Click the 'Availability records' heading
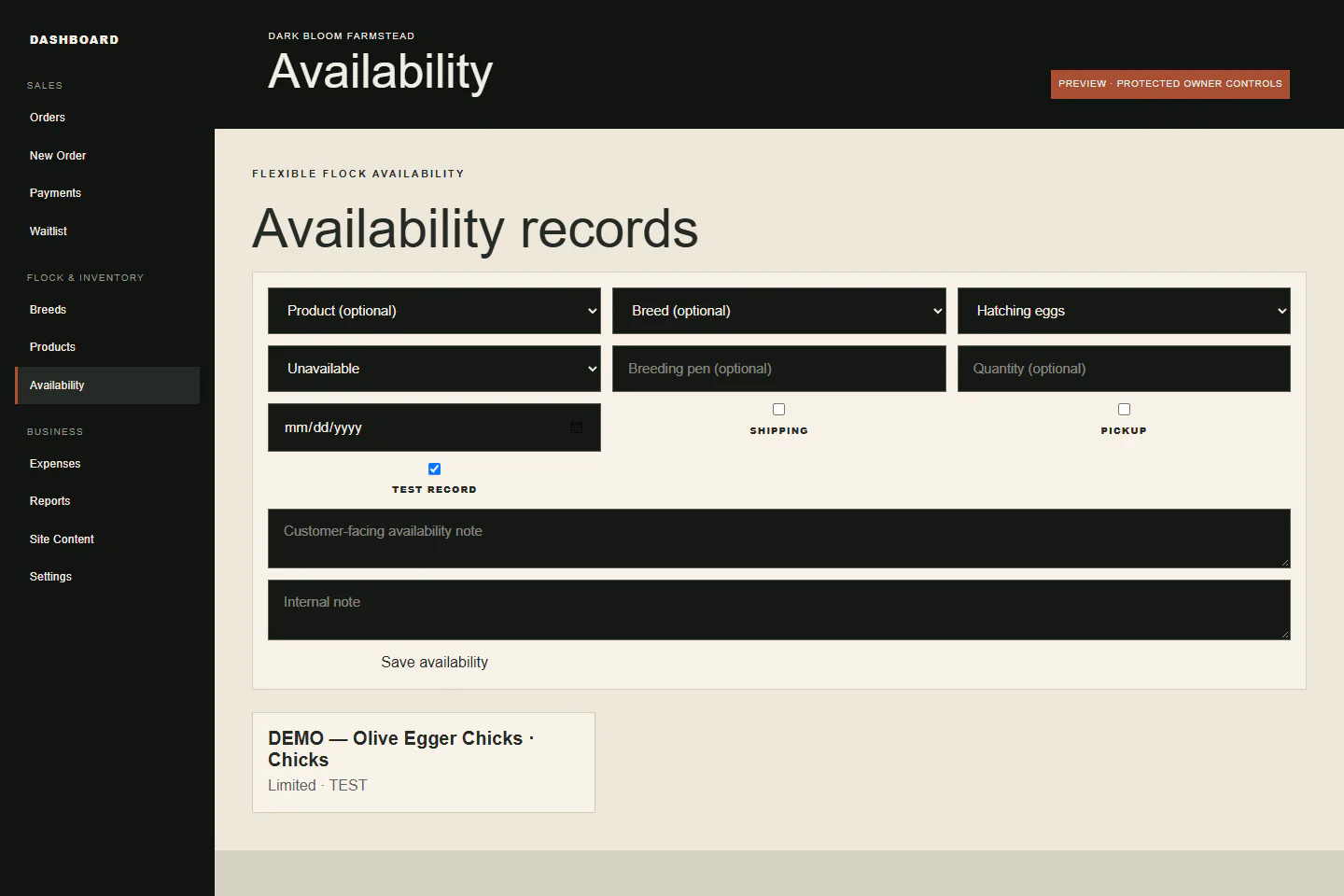 point(475,229)
